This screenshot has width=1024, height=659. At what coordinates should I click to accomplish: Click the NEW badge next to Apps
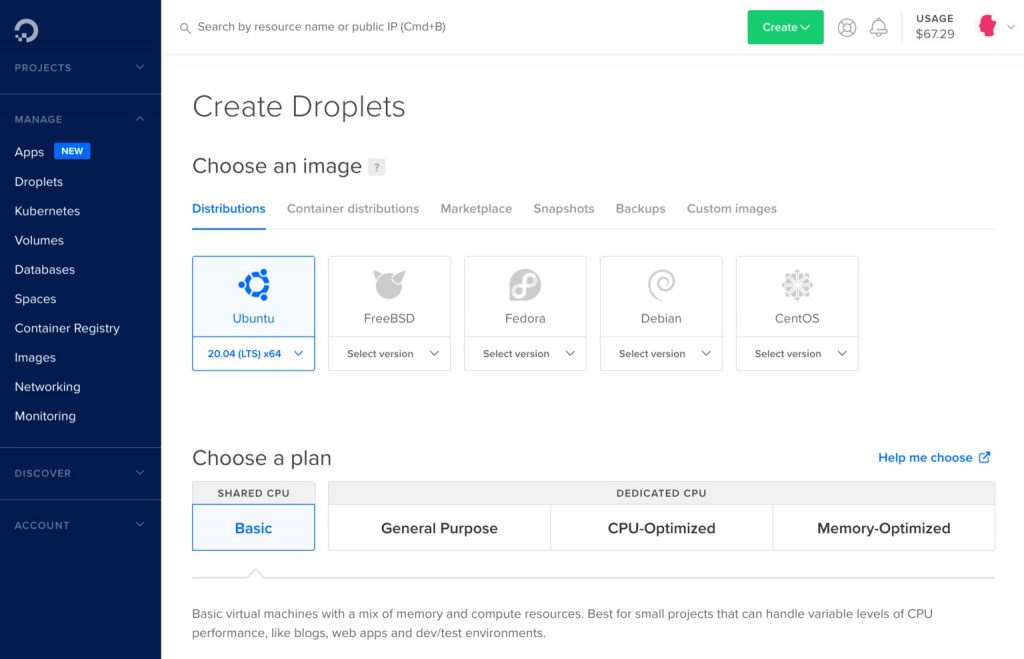click(72, 151)
